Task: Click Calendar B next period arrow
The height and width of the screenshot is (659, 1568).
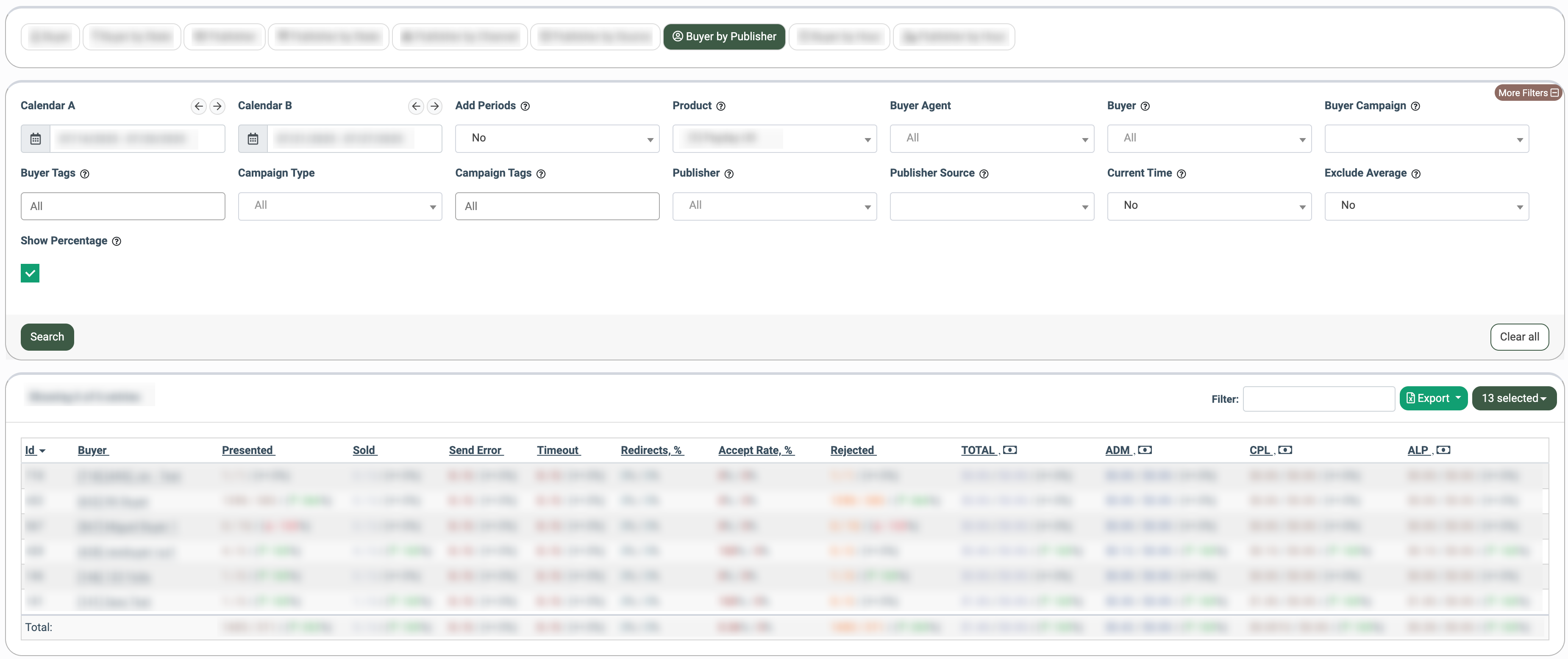Action: [435, 106]
